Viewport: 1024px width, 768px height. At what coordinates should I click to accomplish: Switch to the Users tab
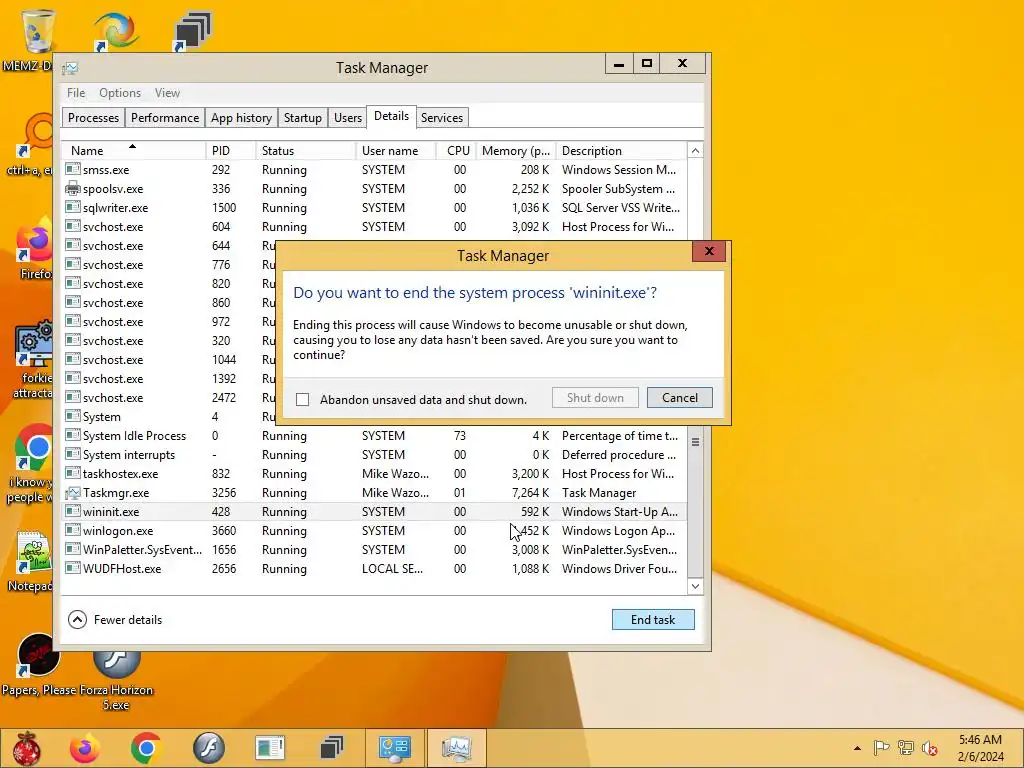[x=347, y=118]
